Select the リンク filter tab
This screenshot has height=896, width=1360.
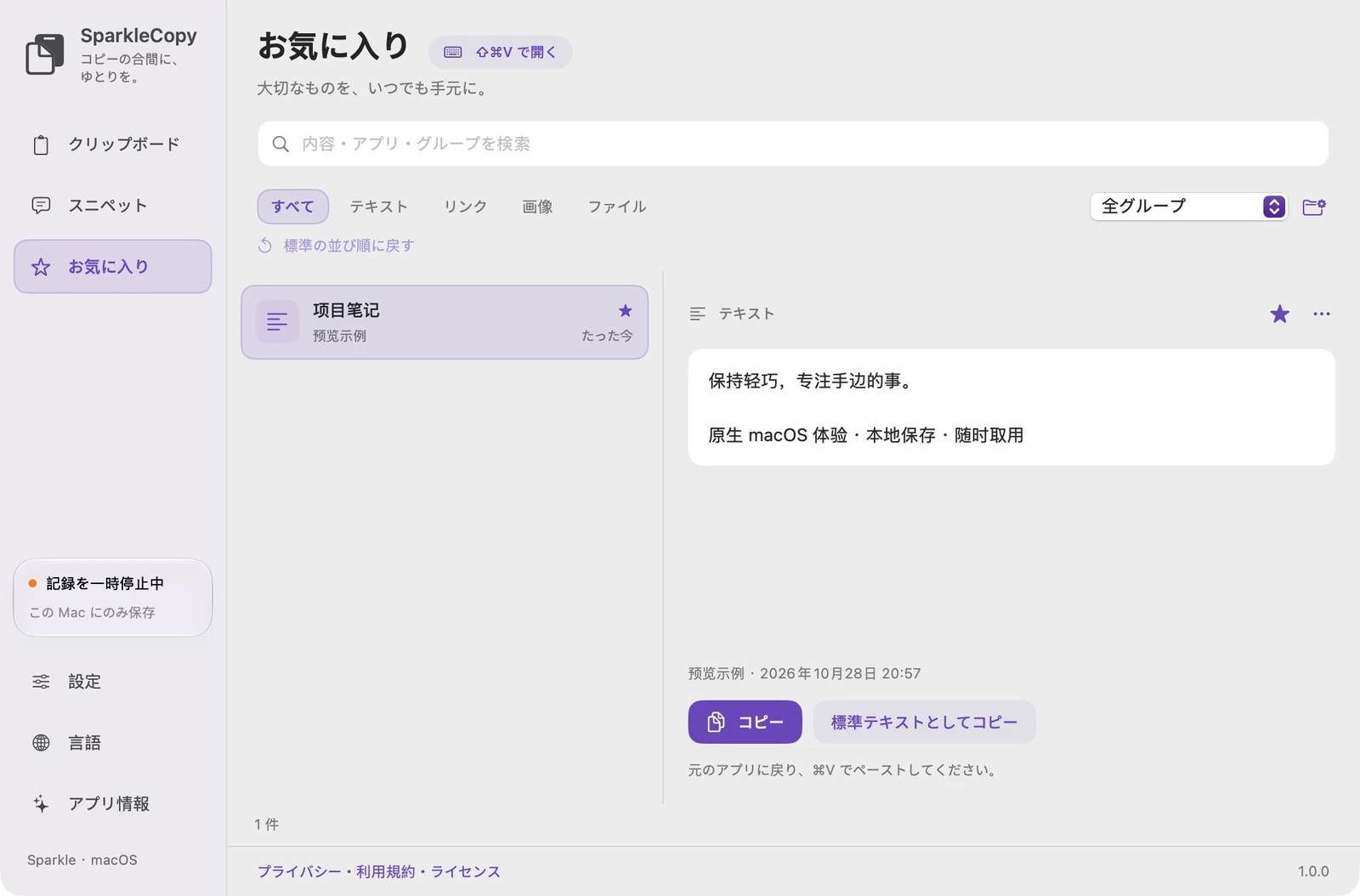click(x=466, y=207)
